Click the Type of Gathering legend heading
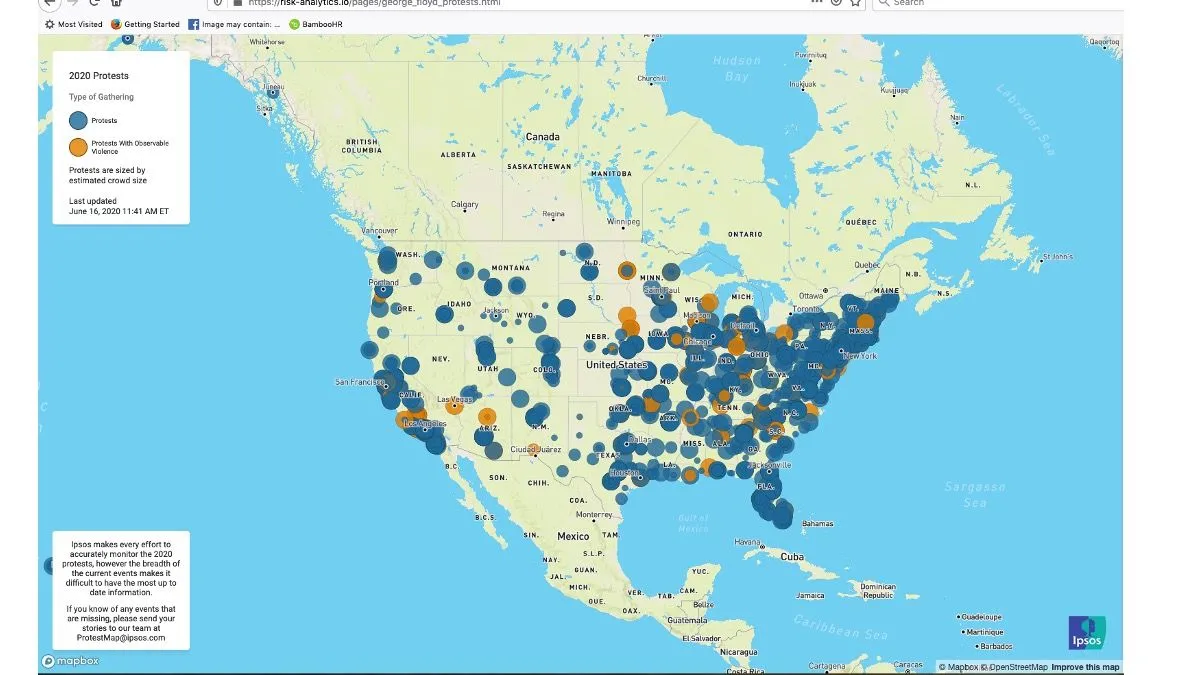The height and width of the screenshot is (675, 1200). pyautogui.click(x=101, y=97)
